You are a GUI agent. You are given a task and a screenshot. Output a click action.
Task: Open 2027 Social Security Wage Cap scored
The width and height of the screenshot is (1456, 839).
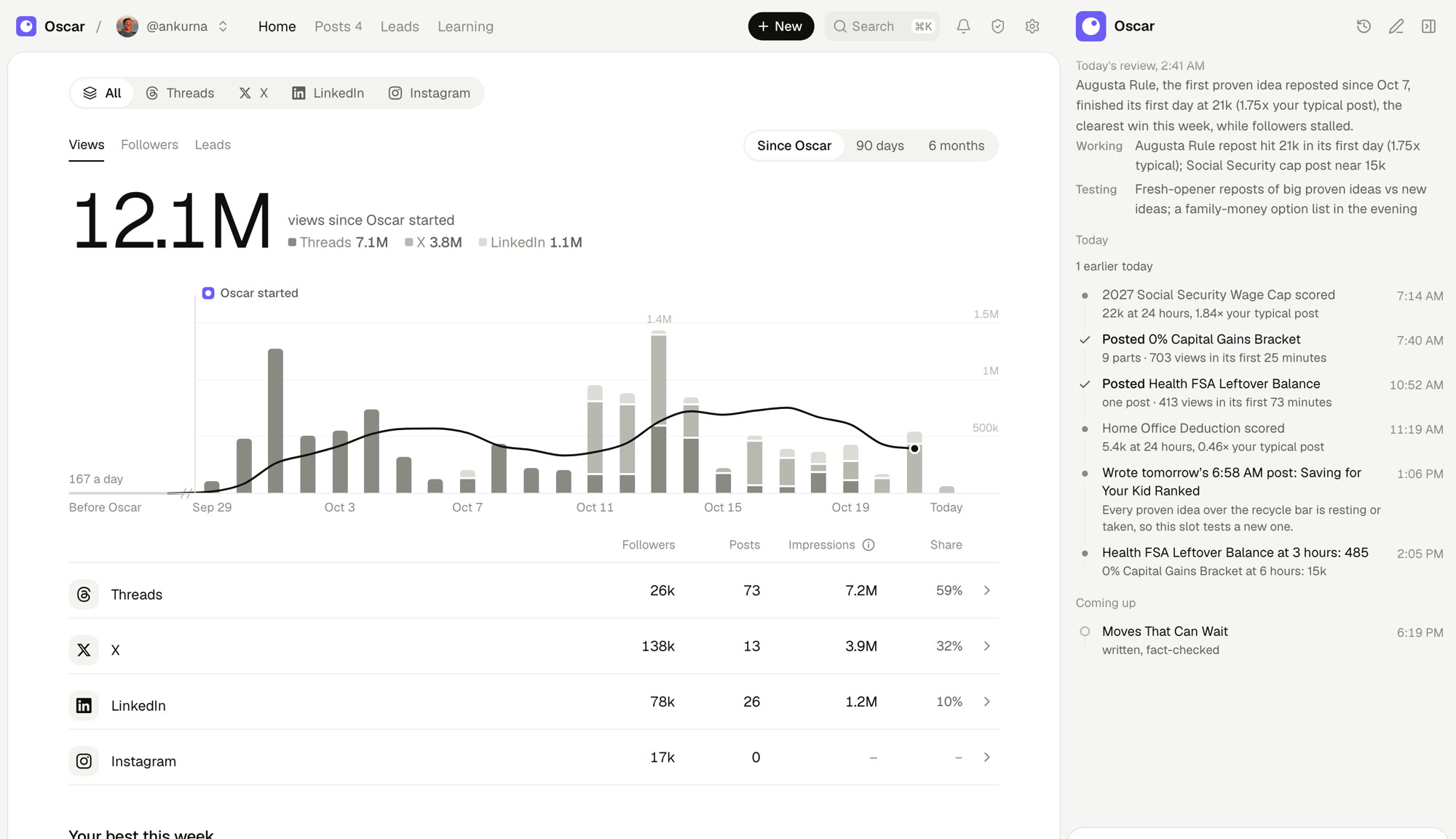(x=1259, y=303)
